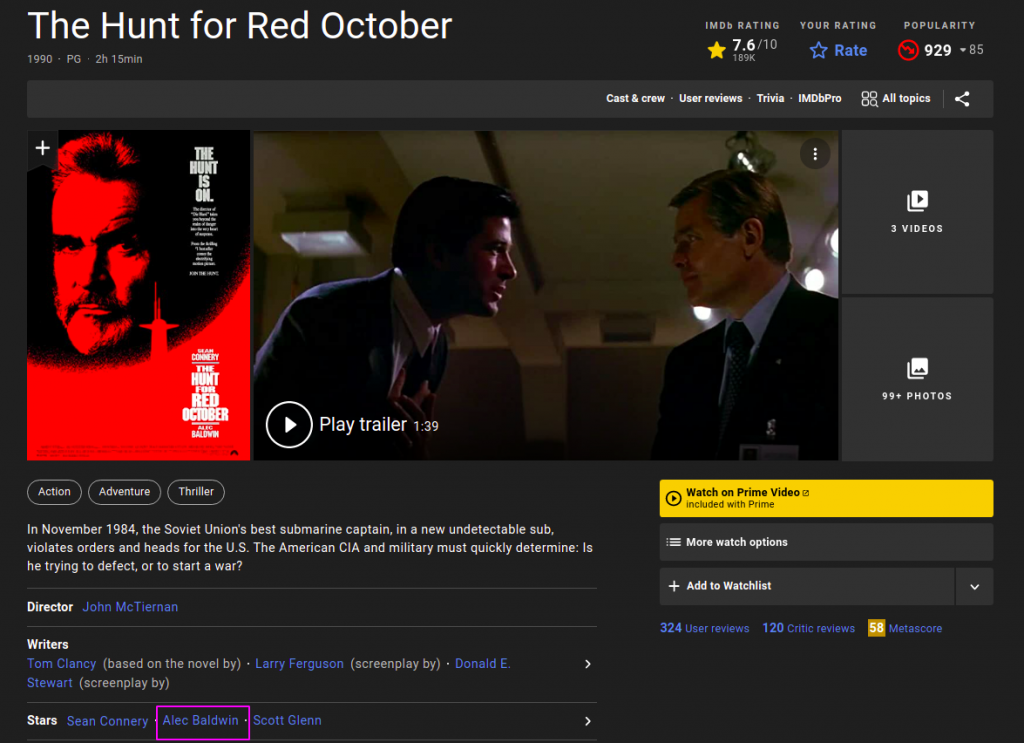Click the popularity trending icon

tap(908, 50)
